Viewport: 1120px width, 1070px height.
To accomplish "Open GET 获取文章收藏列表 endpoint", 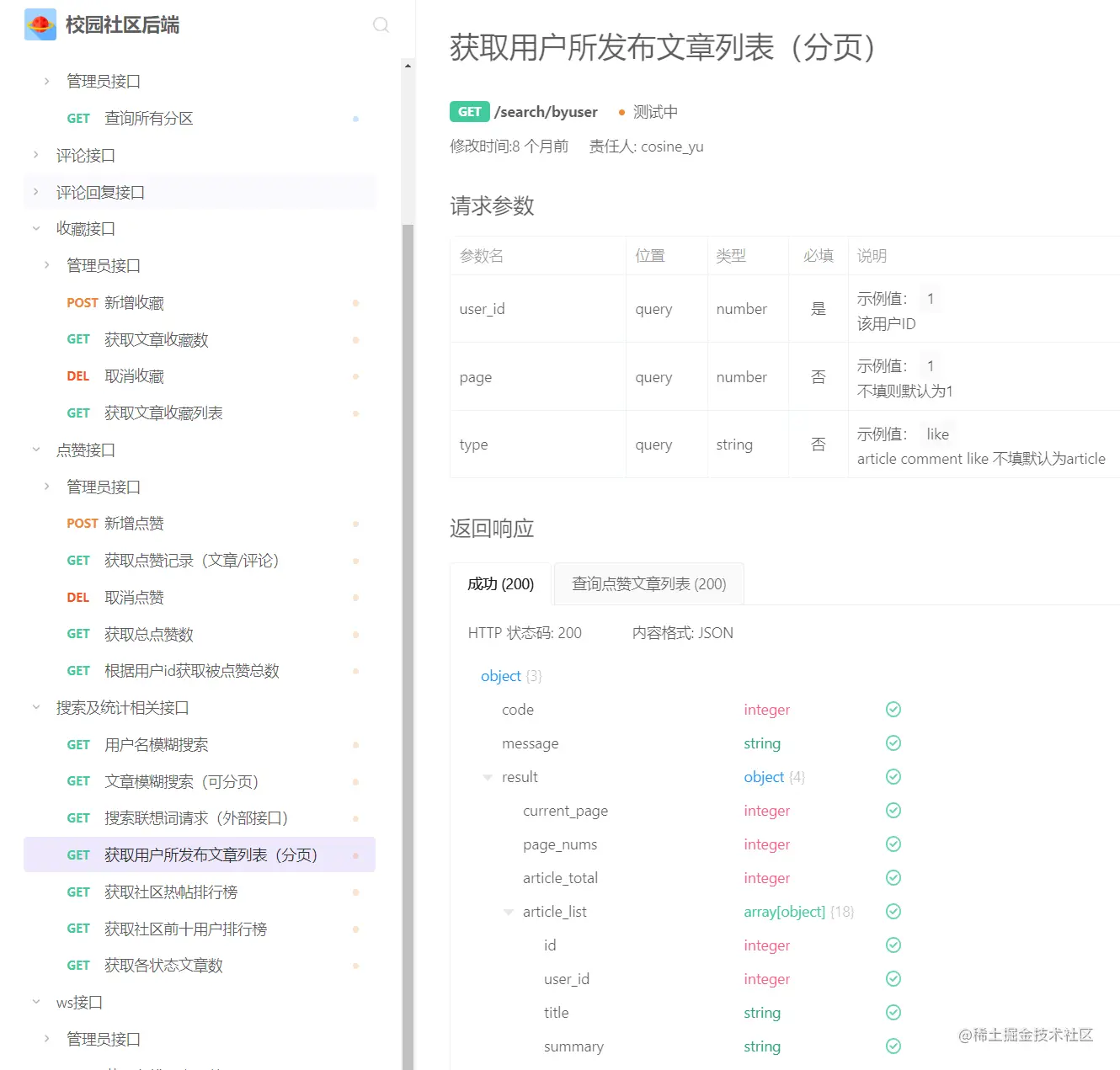I will (200, 413).
